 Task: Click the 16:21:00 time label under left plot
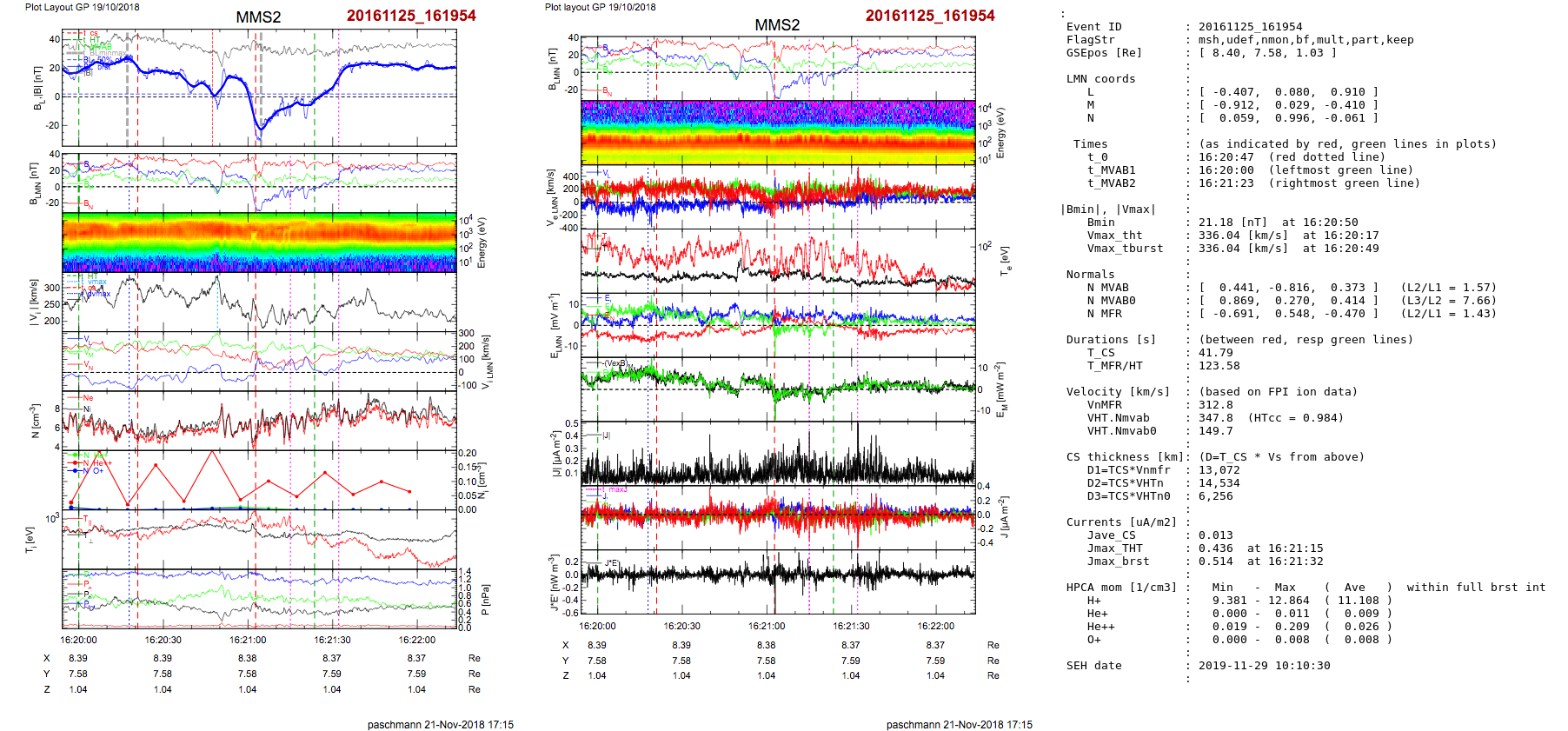point(248,640)
